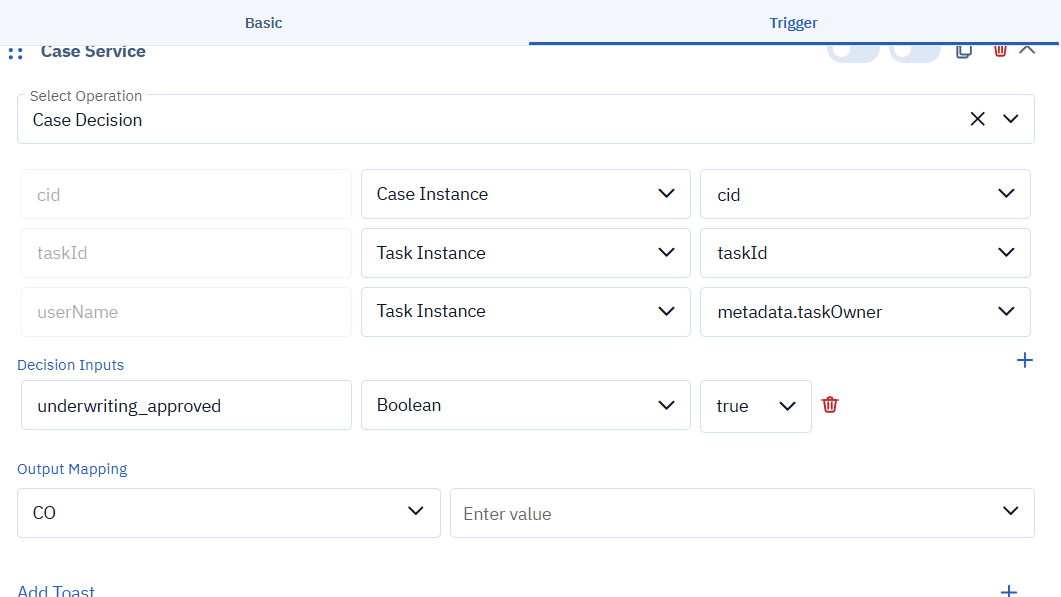Expand the metadata.taskOwner dropdown

865,312
